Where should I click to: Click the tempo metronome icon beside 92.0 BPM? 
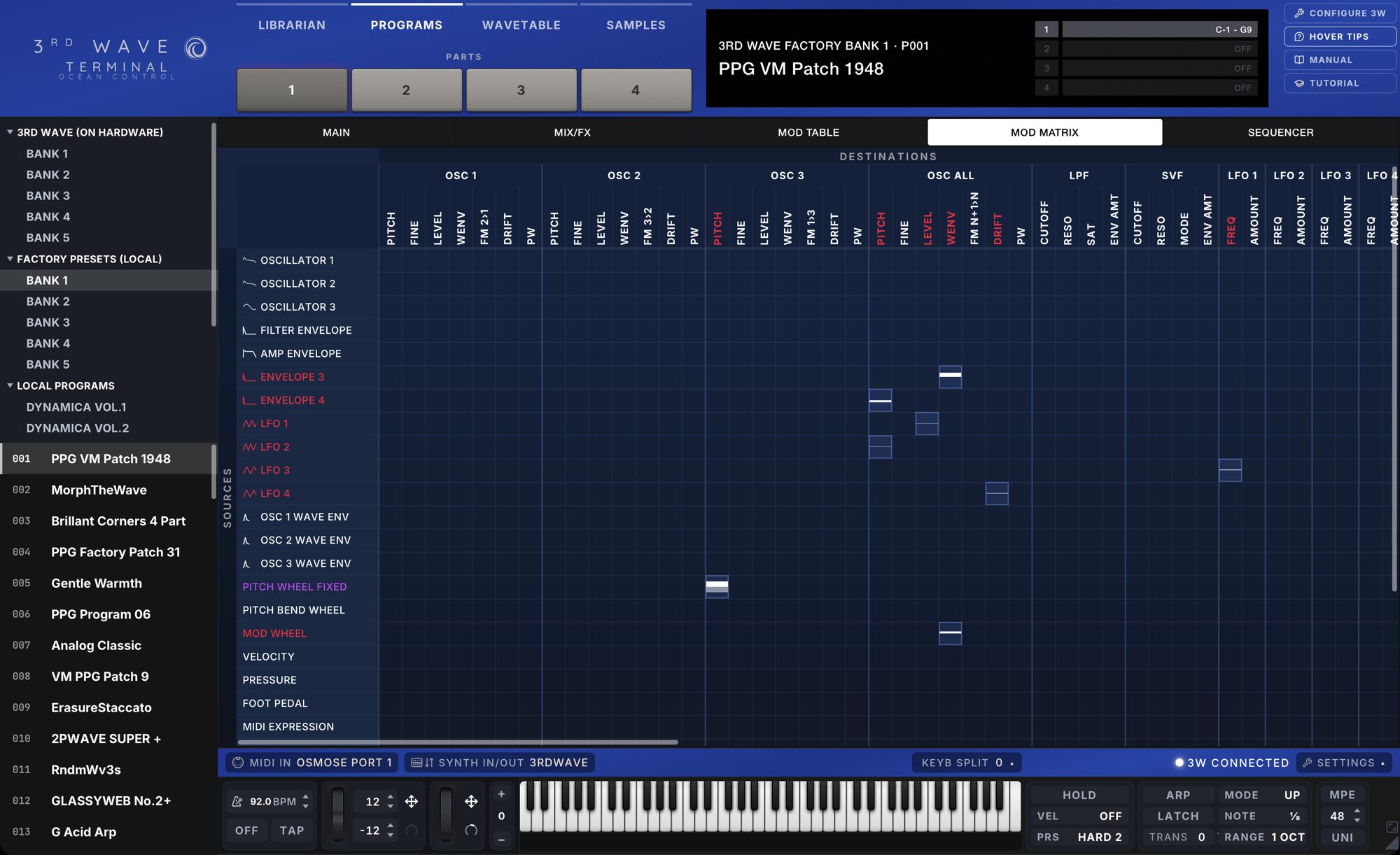237,801
